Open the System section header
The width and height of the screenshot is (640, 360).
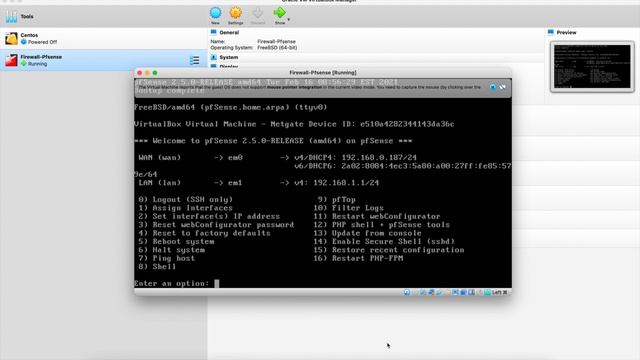pyautogui.click(x=229, y=57)
